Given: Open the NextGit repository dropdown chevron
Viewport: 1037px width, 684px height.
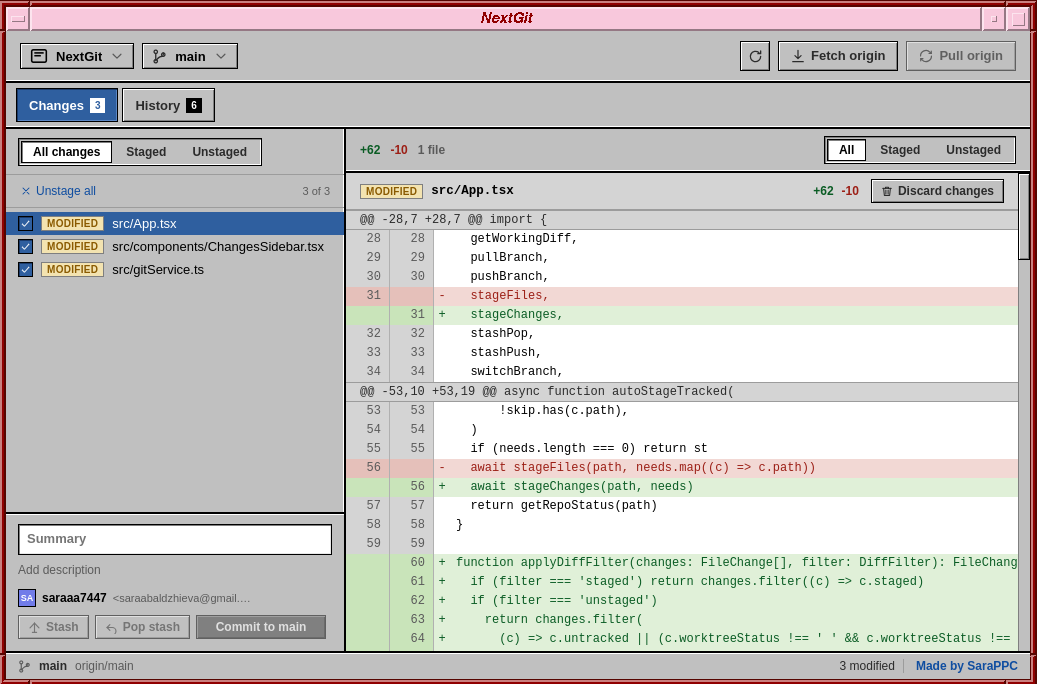Looking at the screenshot, I should 117,56.
